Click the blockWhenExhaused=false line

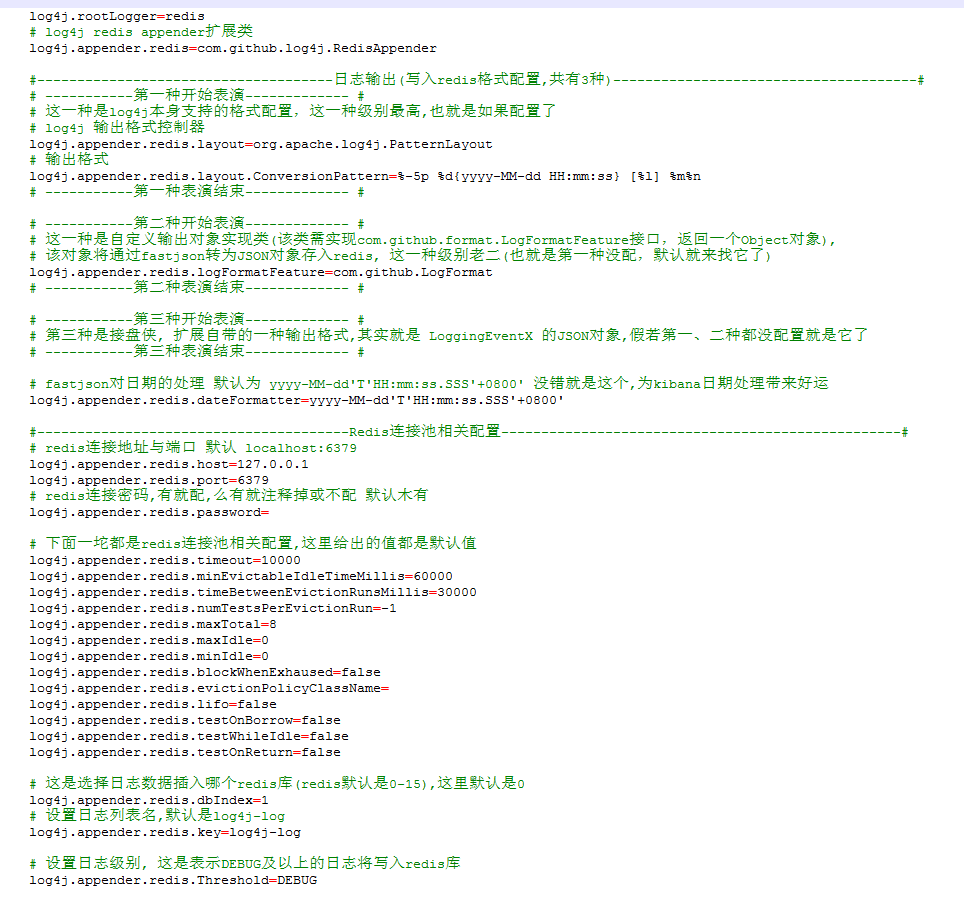205,672
